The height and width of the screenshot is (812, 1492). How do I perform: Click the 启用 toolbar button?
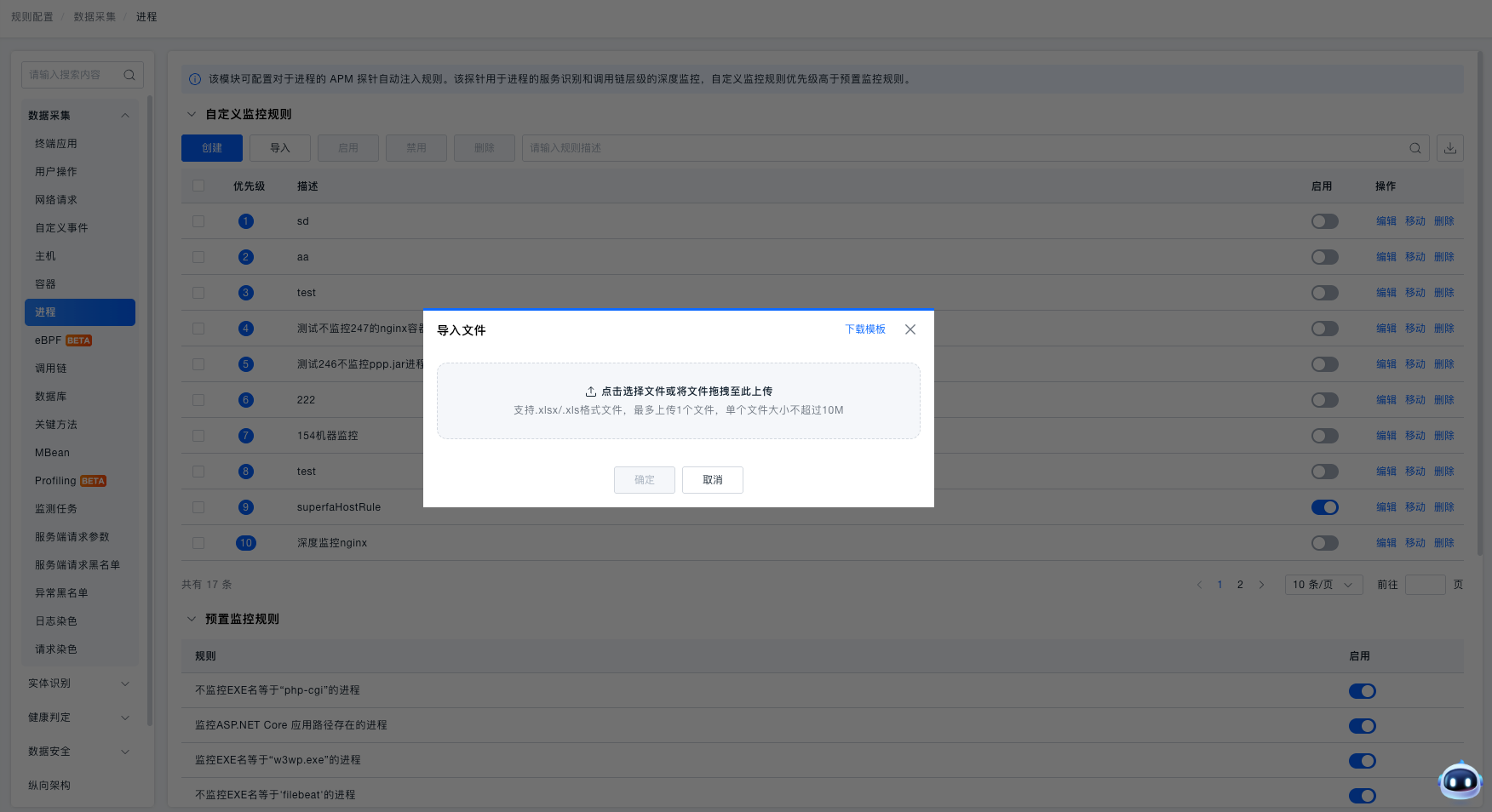[348, 148]
